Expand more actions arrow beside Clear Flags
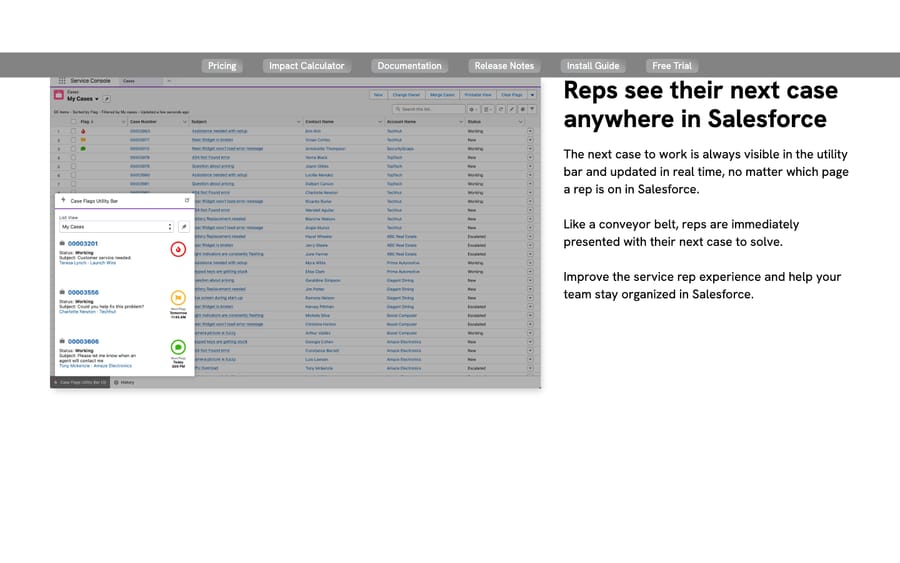The width and height of the screenshot is (900, 563). tap(532, 95)
